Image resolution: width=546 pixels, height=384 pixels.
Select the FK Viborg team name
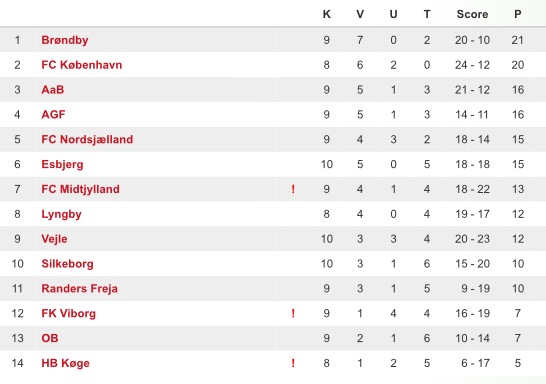(68, 314)
